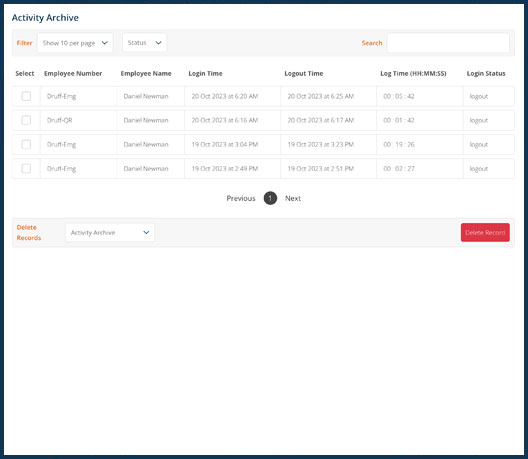Click the Search input field
Image resolution: width=528 pixels, height=459 pixels.
pyautogui.click(x=448, y=43)
